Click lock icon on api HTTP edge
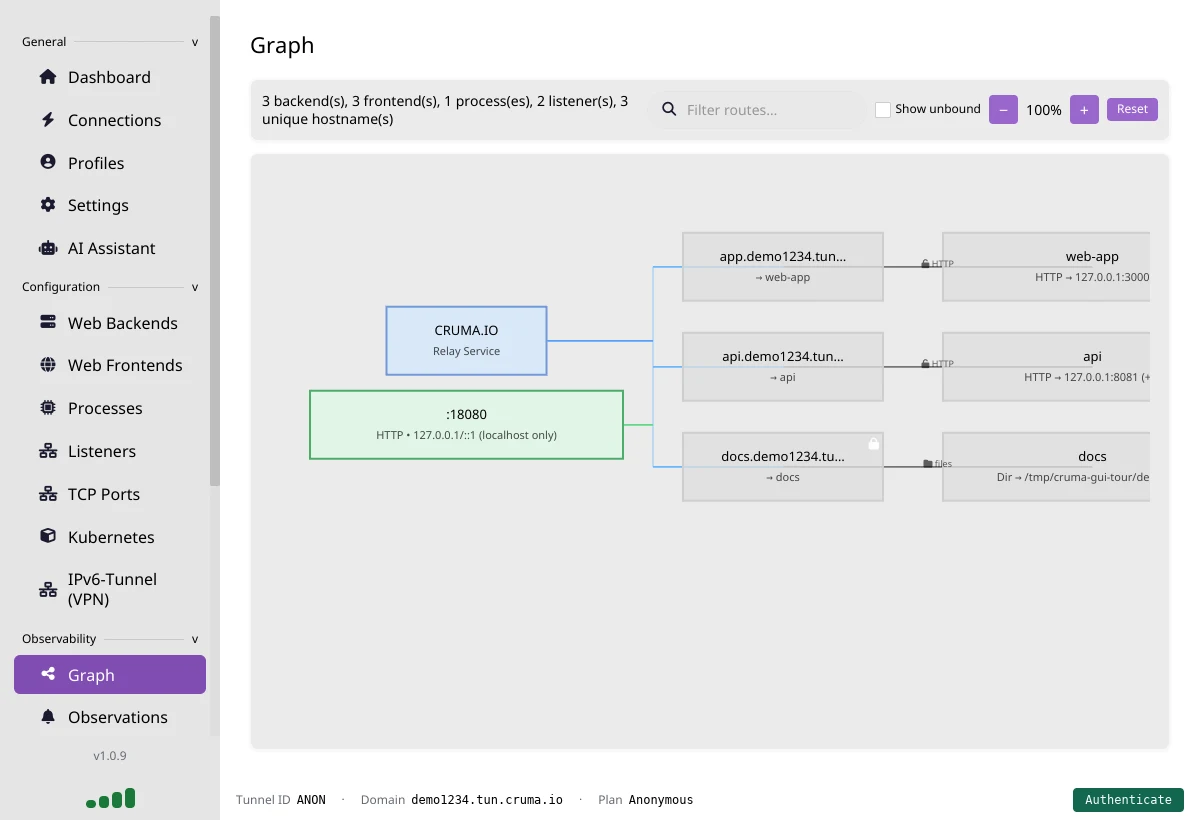Viewport: 1200px width, 820px height. coord(926,364)
